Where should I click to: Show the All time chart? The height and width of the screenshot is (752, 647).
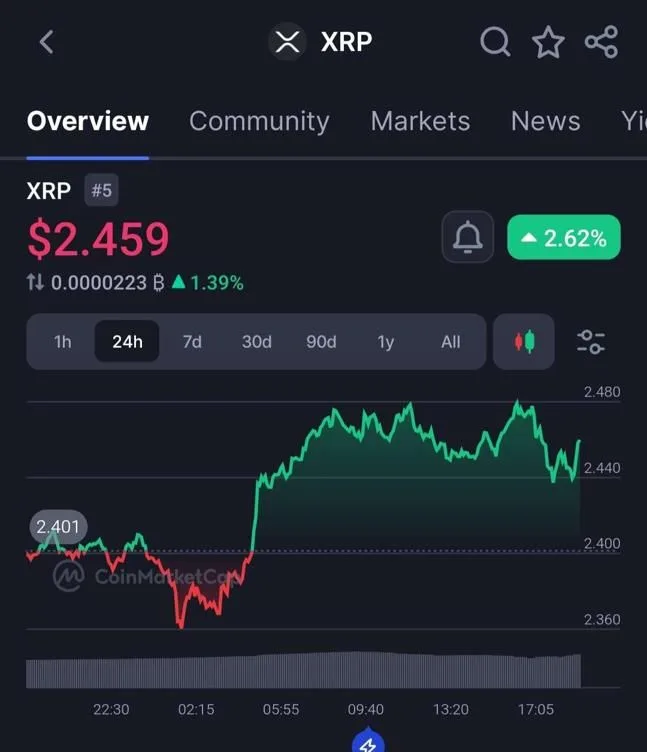coord(451,342)
